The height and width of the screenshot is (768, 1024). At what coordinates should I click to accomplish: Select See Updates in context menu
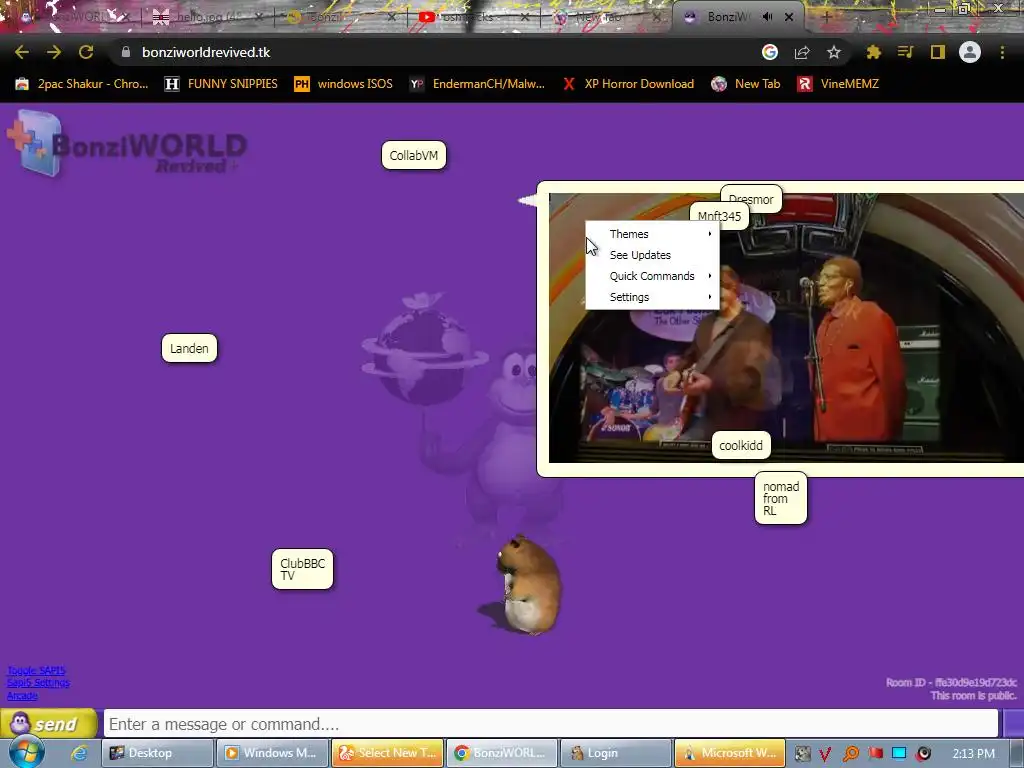point(652,255)
